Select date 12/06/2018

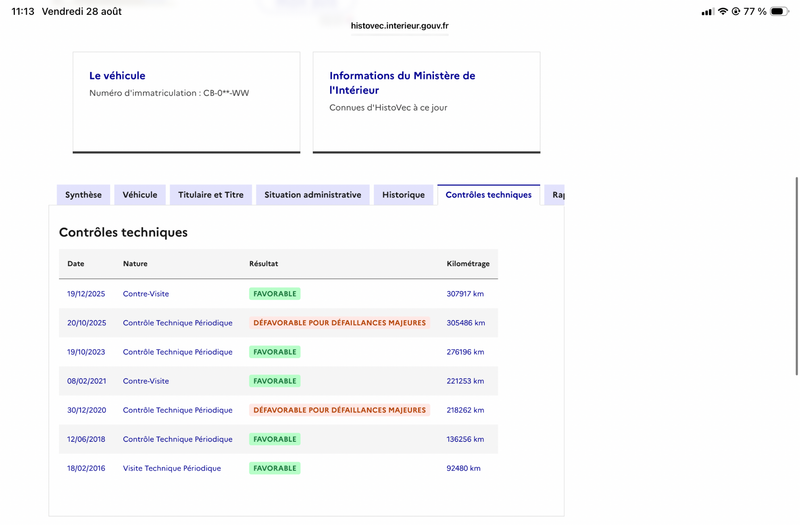tap(86, 439)
